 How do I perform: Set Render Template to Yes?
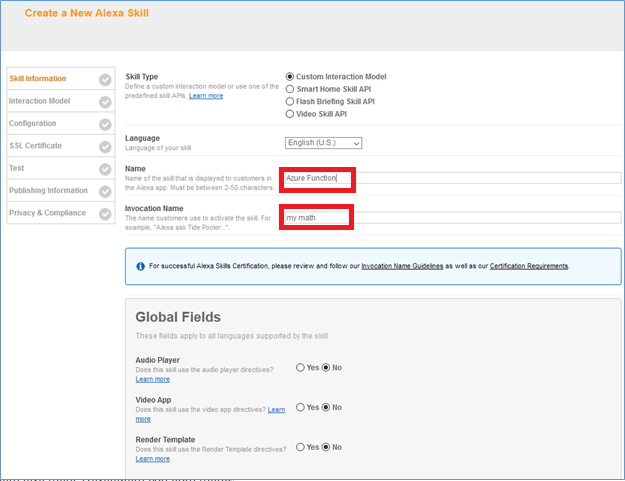click(300, 447)
